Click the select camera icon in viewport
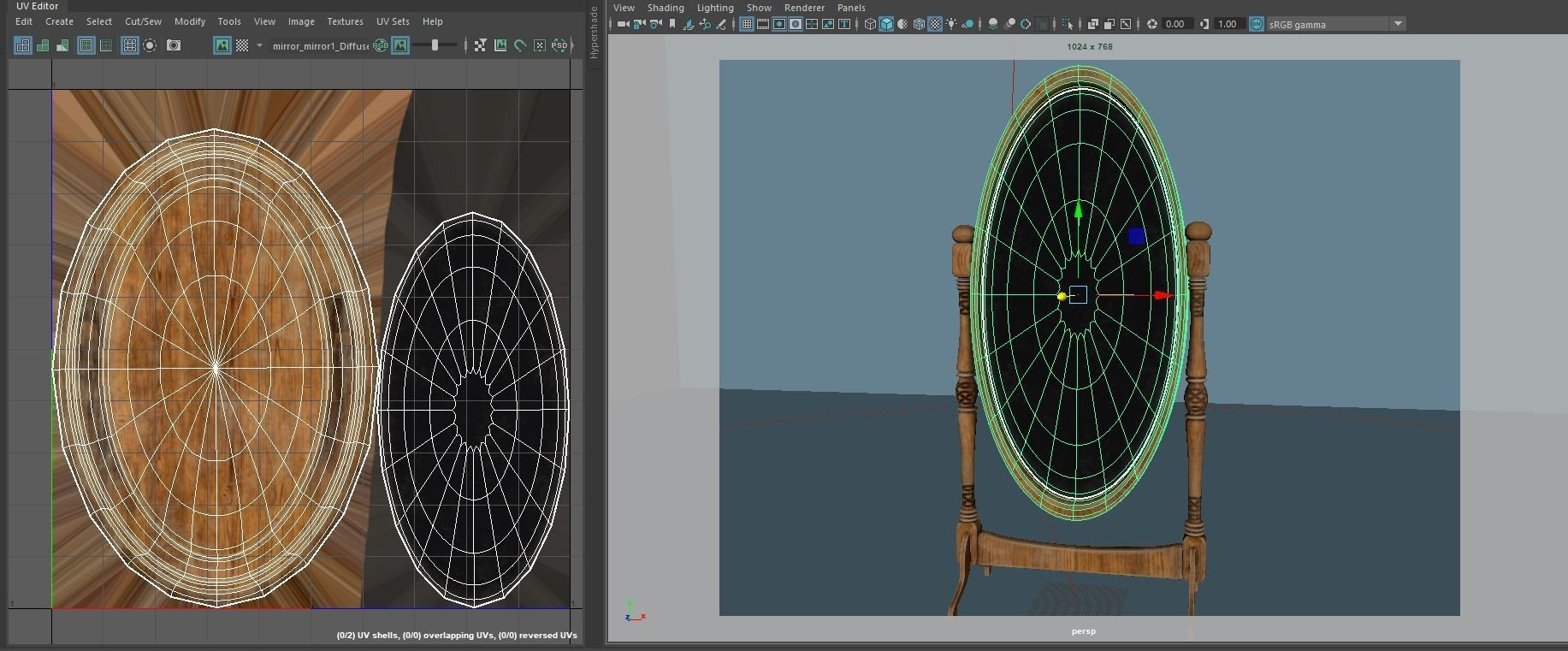The height and width of the screenshot is (651, 1568). [623, 24]
